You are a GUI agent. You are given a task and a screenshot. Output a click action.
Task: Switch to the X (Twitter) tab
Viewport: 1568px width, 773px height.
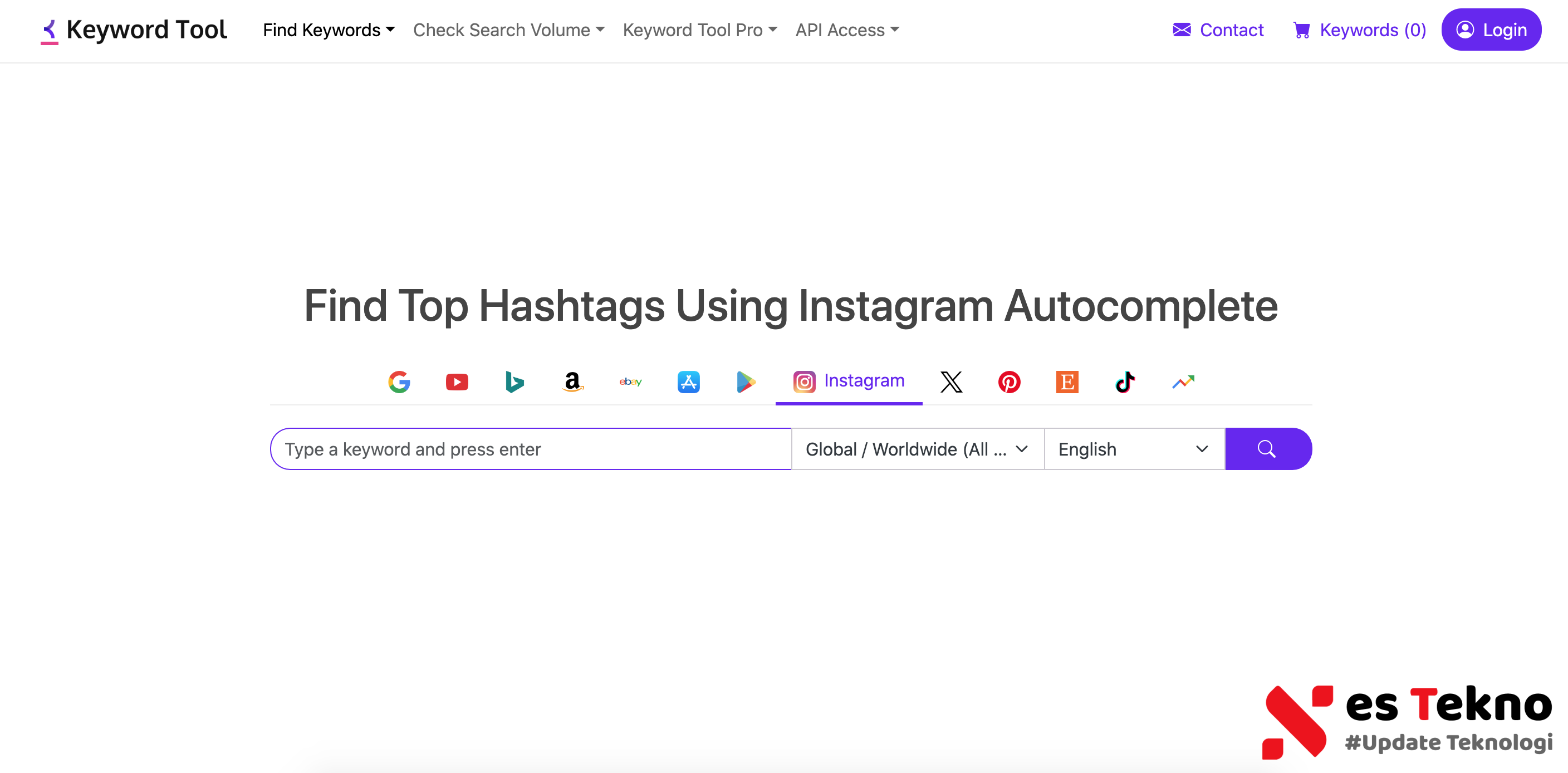tap(951, 381)
